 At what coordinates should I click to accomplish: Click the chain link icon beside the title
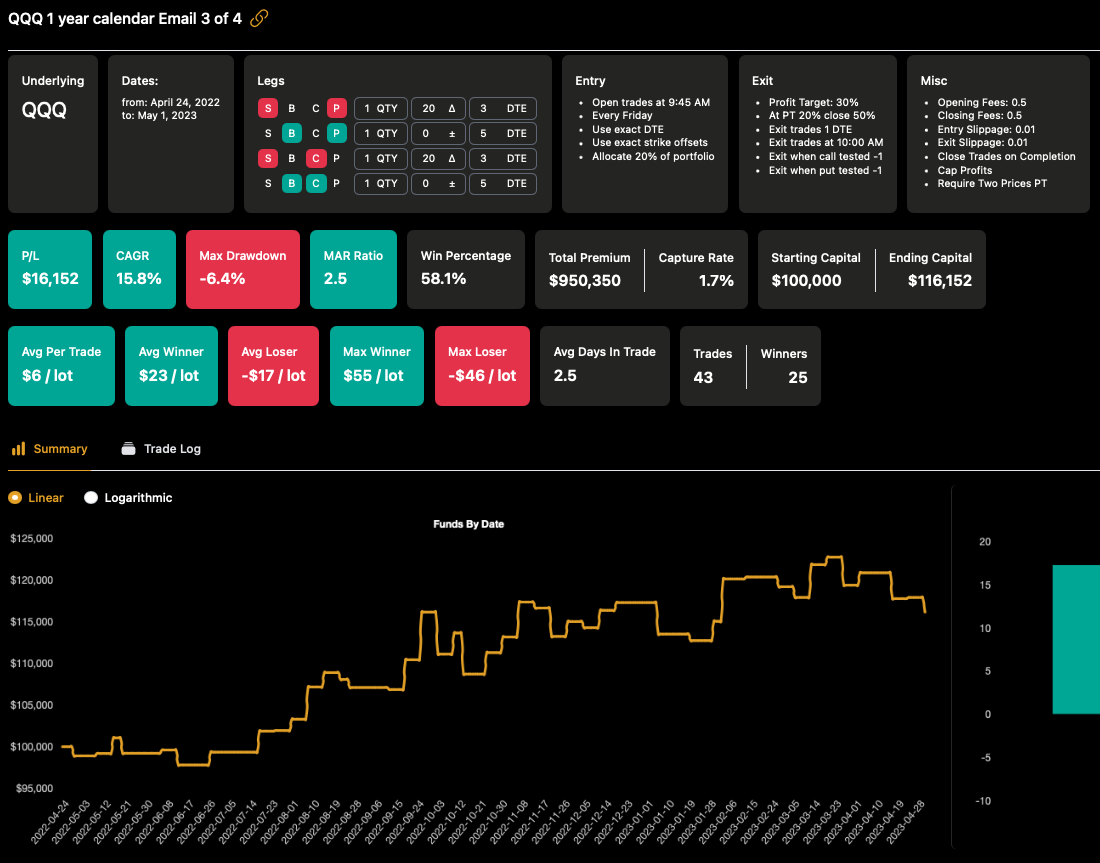259,18
